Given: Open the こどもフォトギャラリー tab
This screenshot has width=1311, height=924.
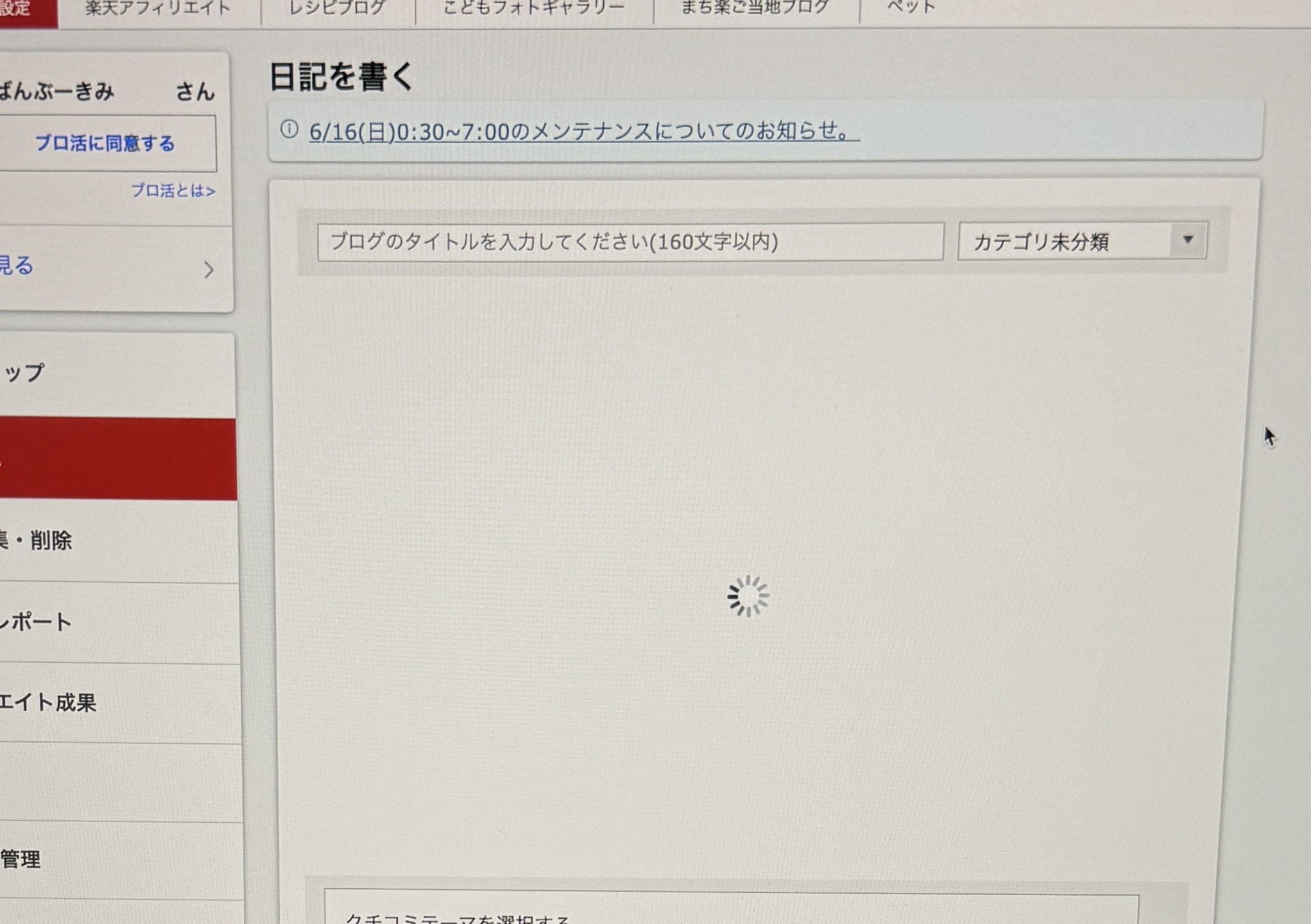Looking at the screenshot, I should coord(534,9).
